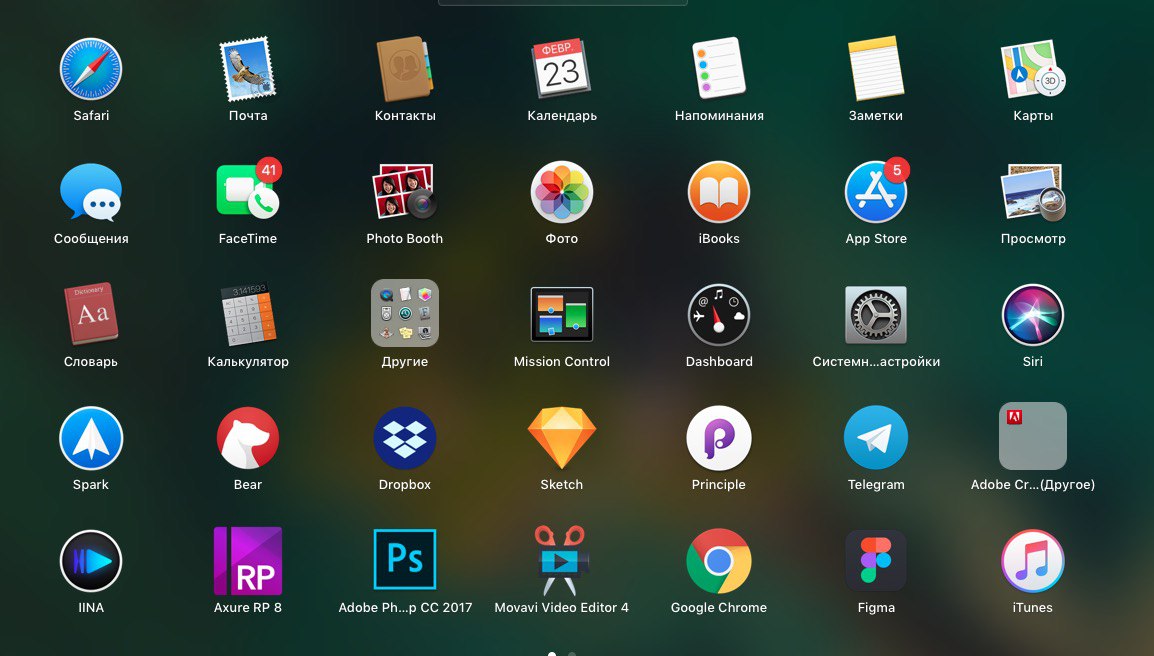
Task: Launch Напоминания reminders app
Action: (x=718, y=68)
